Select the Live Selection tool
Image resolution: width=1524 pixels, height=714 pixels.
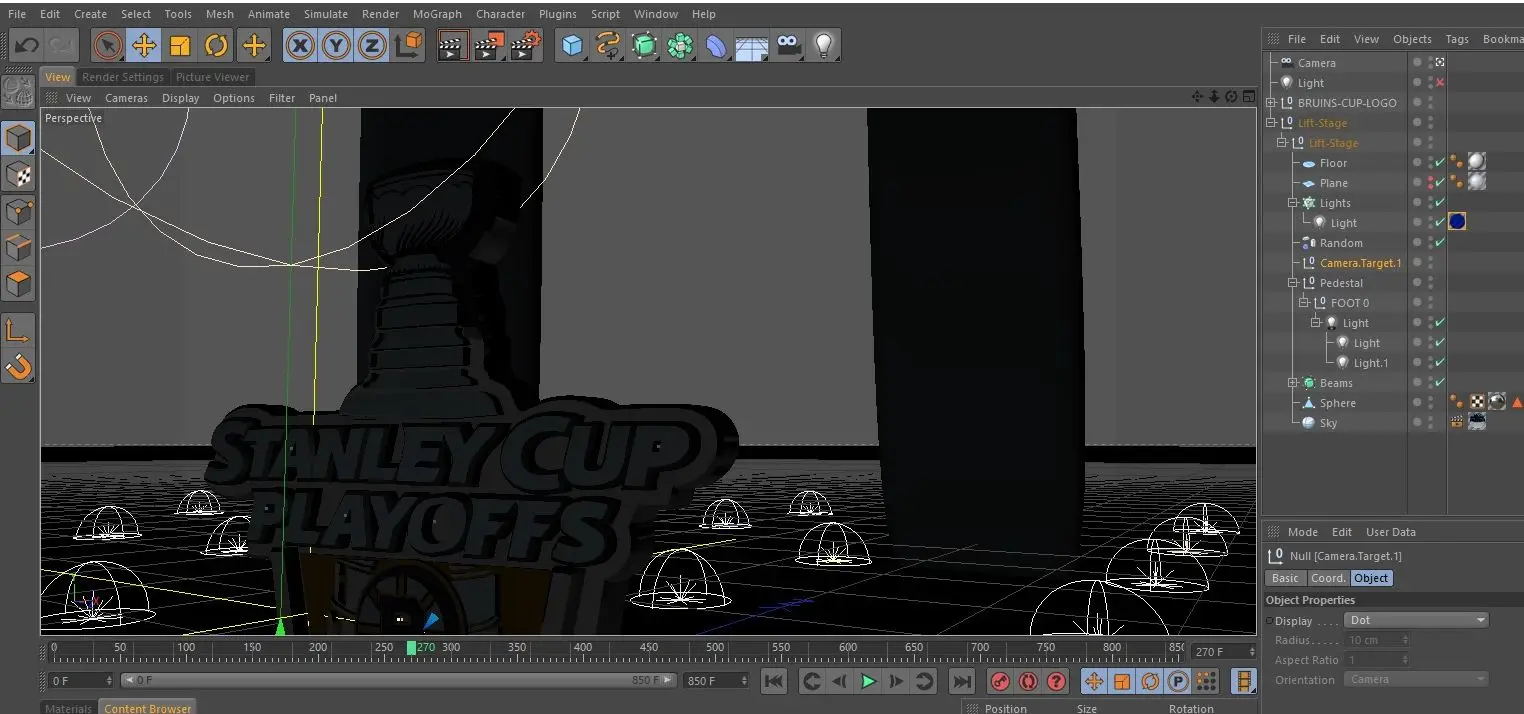click(x=108, y=45)
